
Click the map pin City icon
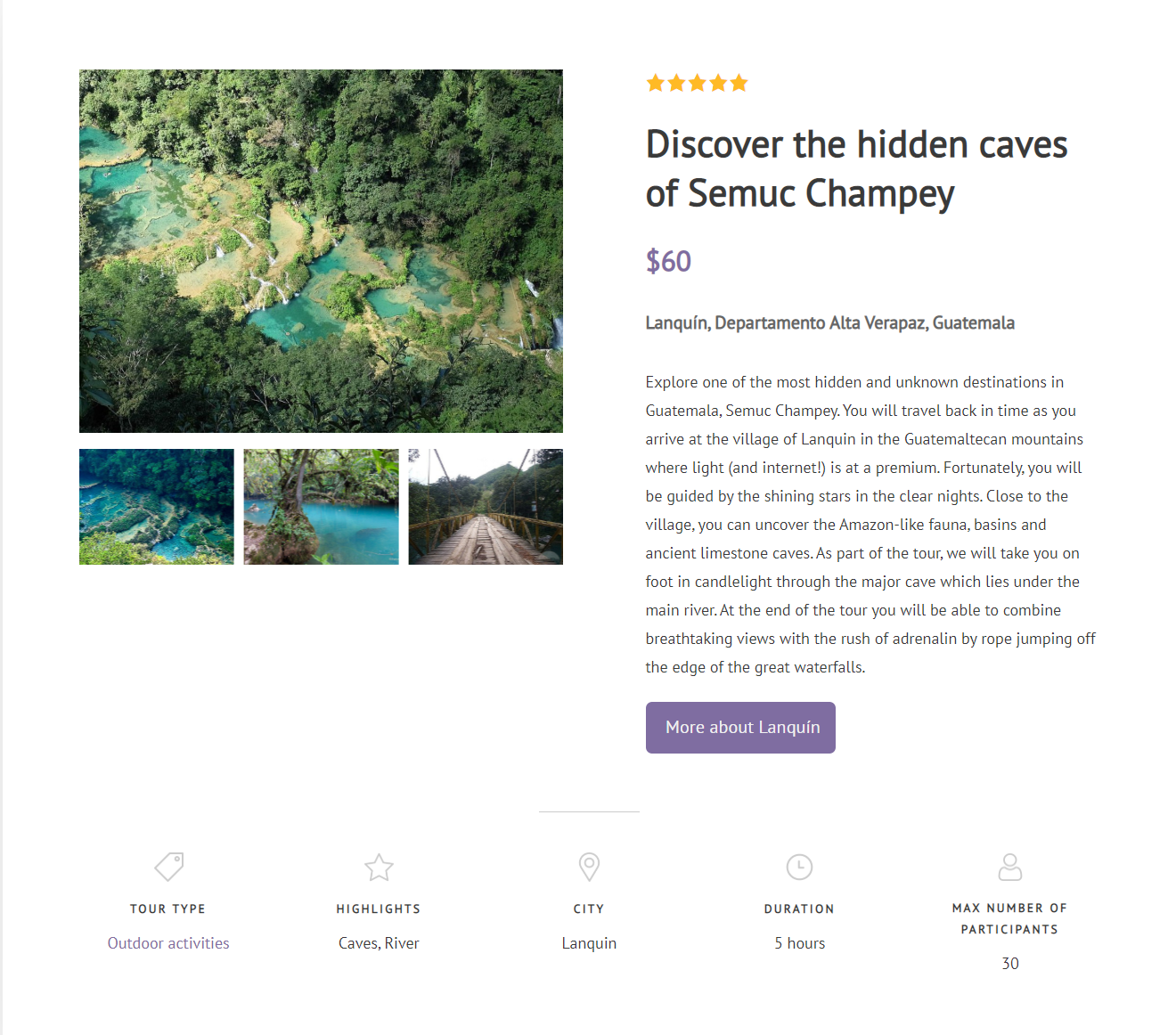589,866
